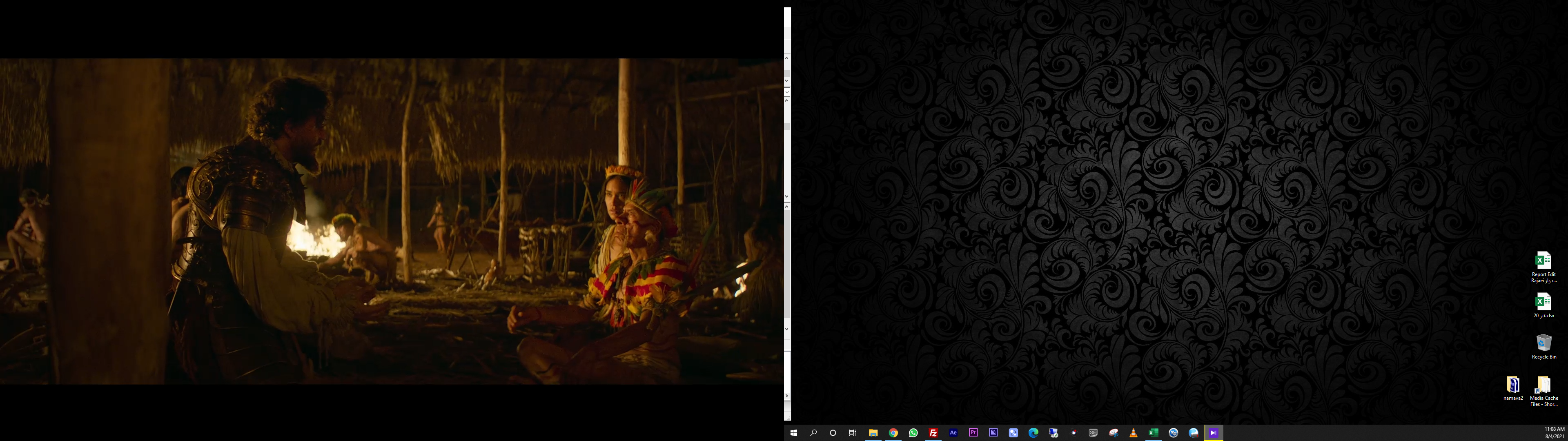
Task: Open Google Chrome from the taskbar
Action: [x=893, y=433]
